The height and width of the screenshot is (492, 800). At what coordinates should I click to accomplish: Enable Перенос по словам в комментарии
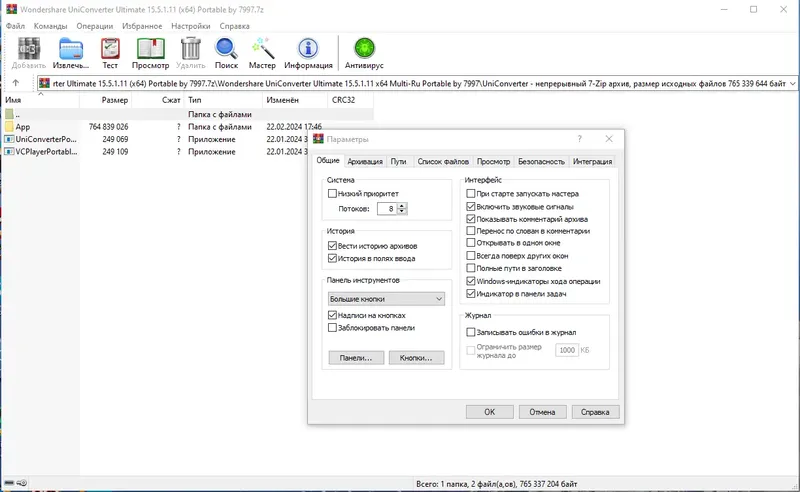tap(471, 231)
